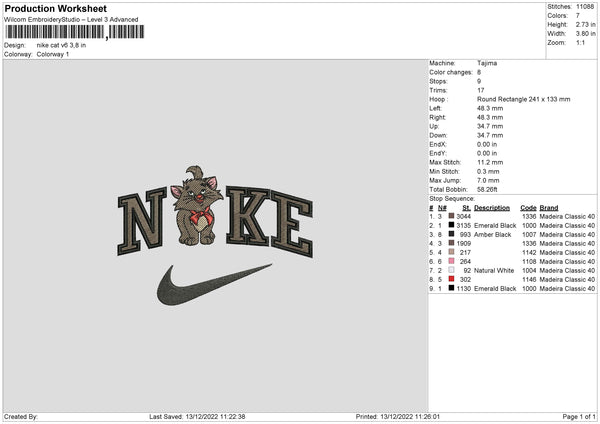Click the Brand column header
The image size is (600, 424).
(x=549, y=208)
